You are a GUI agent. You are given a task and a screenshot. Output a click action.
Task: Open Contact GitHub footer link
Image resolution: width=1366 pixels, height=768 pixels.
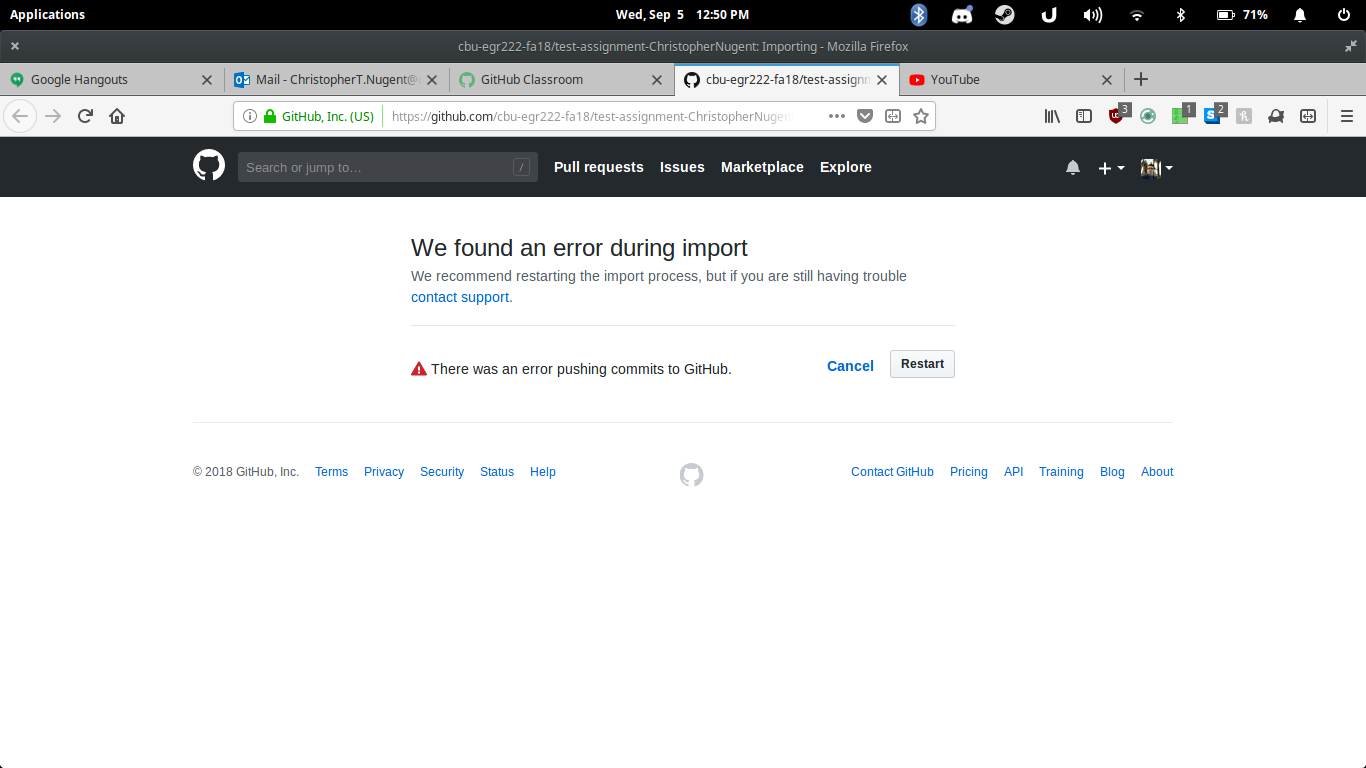tap(892, 472)
